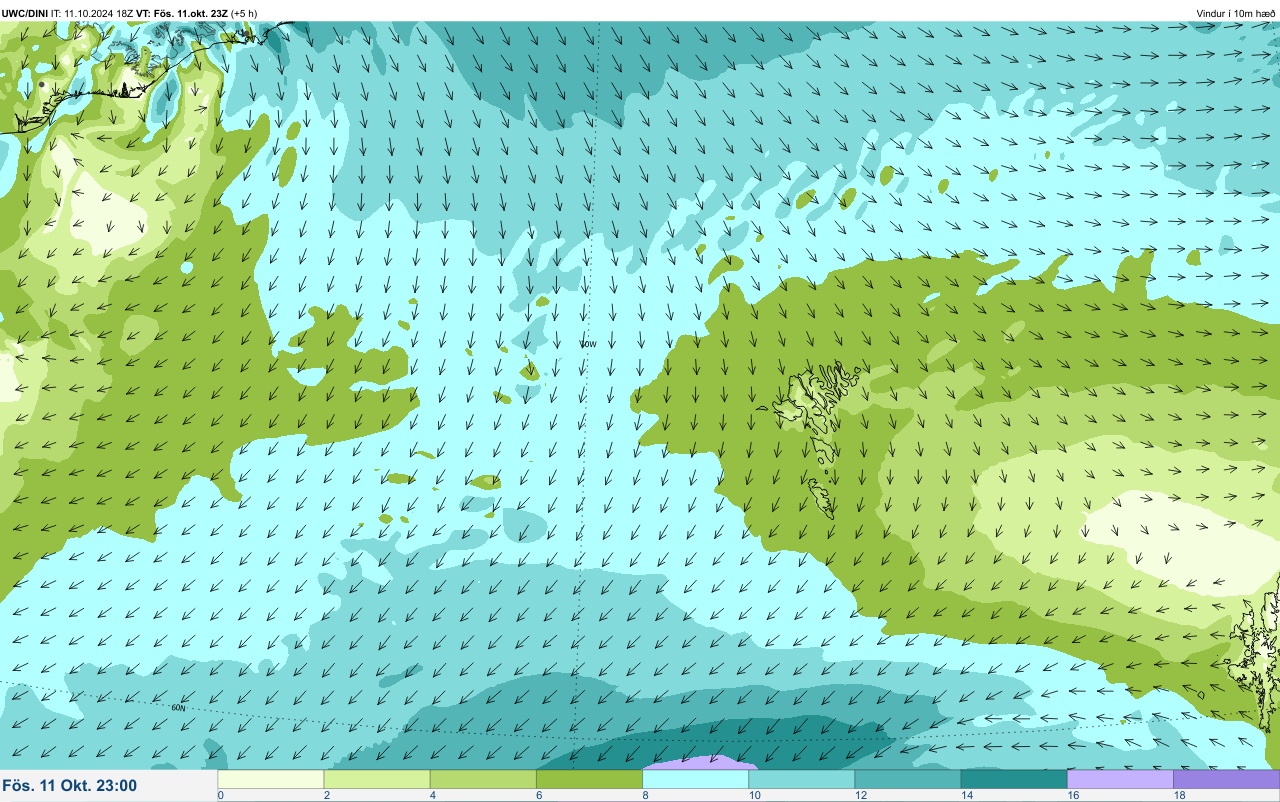Click the "60N" latitude label

point(178,708)
